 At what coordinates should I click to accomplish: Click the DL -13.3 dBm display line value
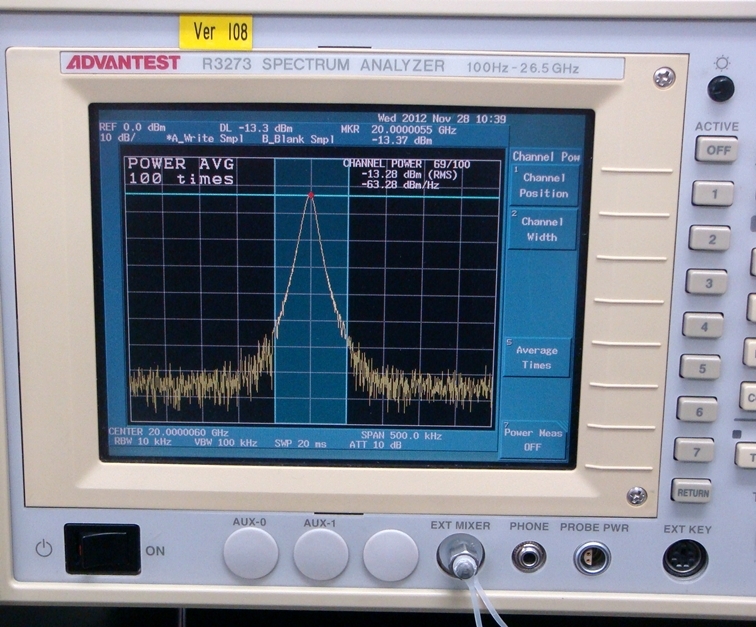(x=256, y=128)
